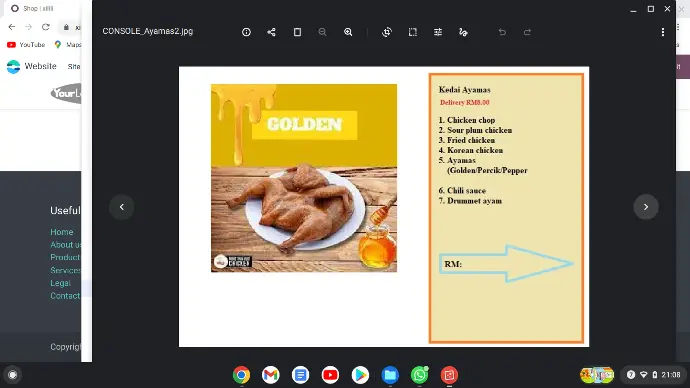Click the redo arrow icon
The width and height of the screenshot is (690, 388).
(x=527, y=32)
